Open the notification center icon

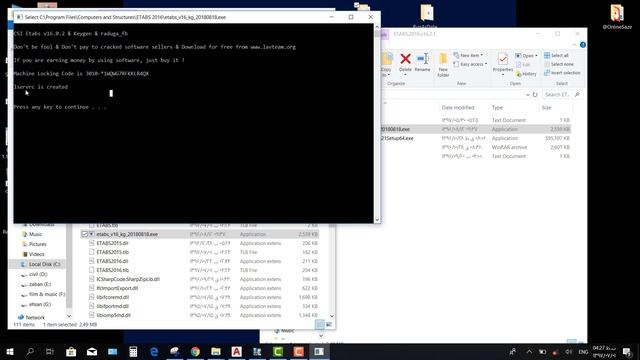(x=627, y=352)
